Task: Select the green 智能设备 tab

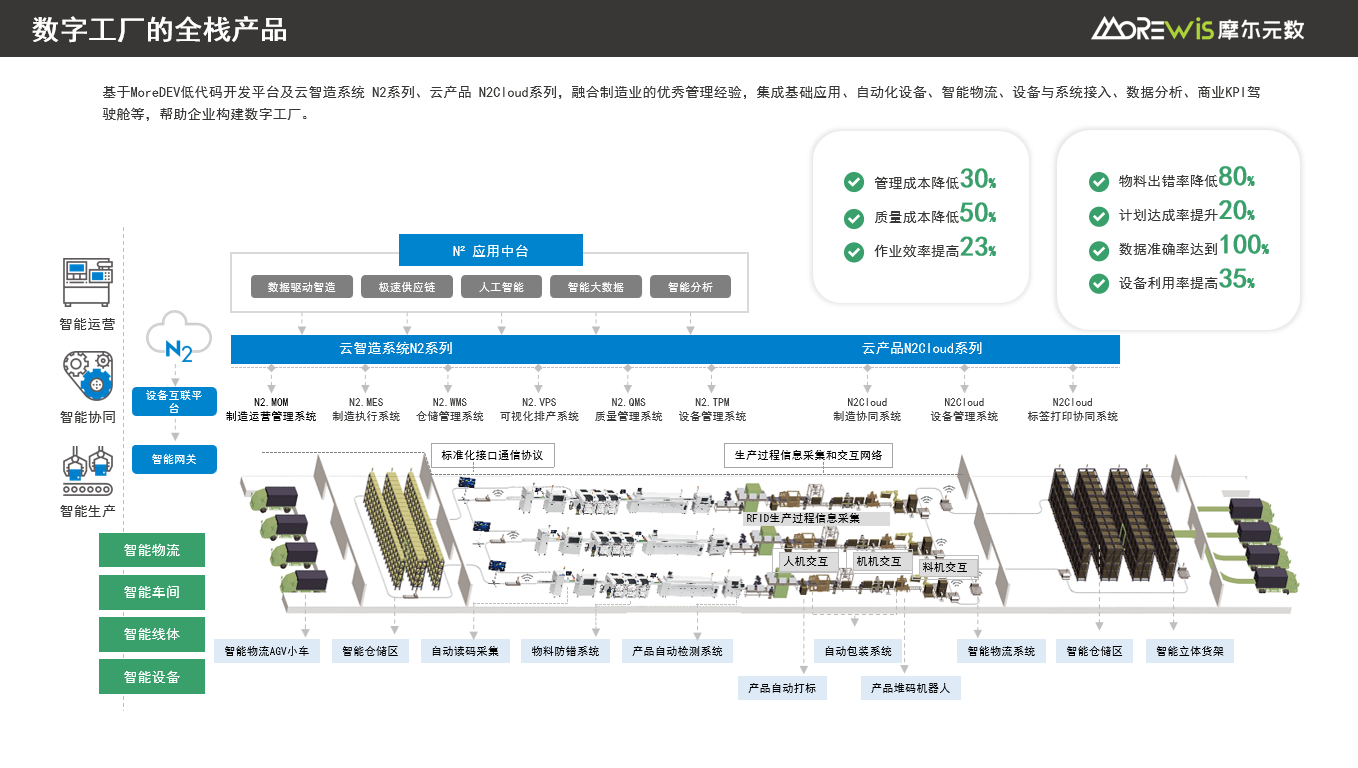Action: 152,677
